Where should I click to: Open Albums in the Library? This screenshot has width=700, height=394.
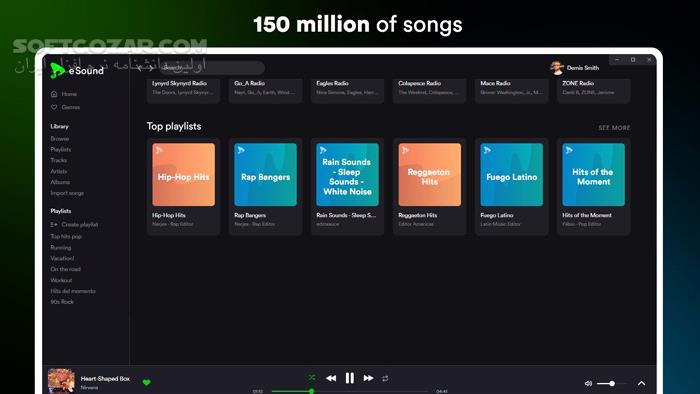click(x=60, y=182)
